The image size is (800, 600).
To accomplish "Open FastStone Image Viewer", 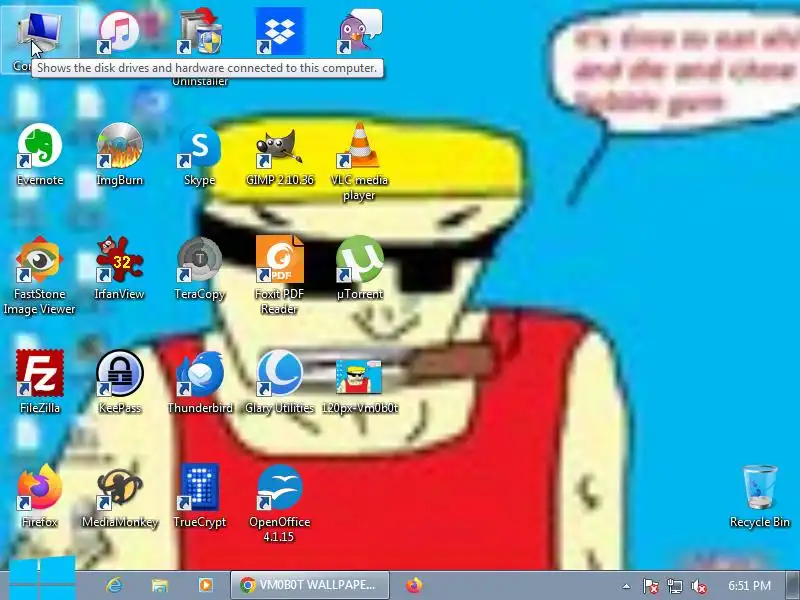I will [x=39, y=277].
